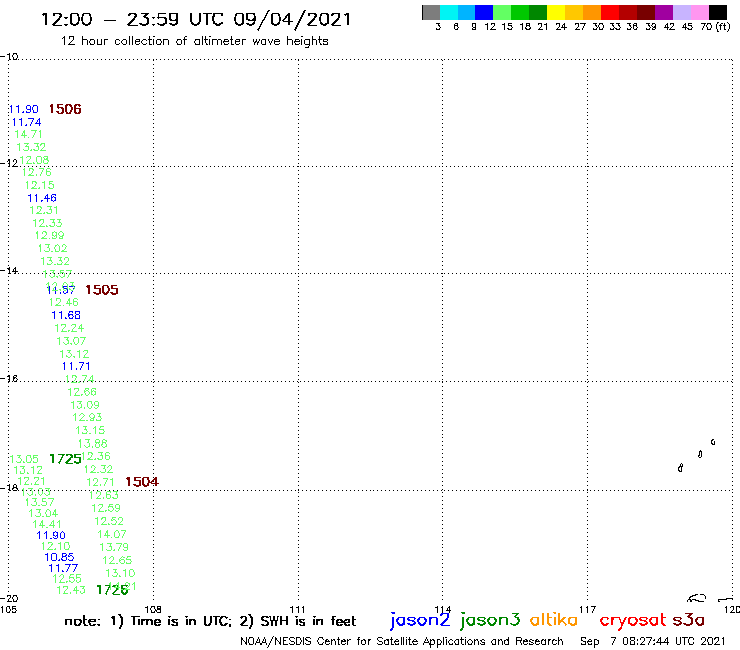Select the yellow 24 ft legend swatch
This screenshot has height=650, width=740.
(556, 12)
